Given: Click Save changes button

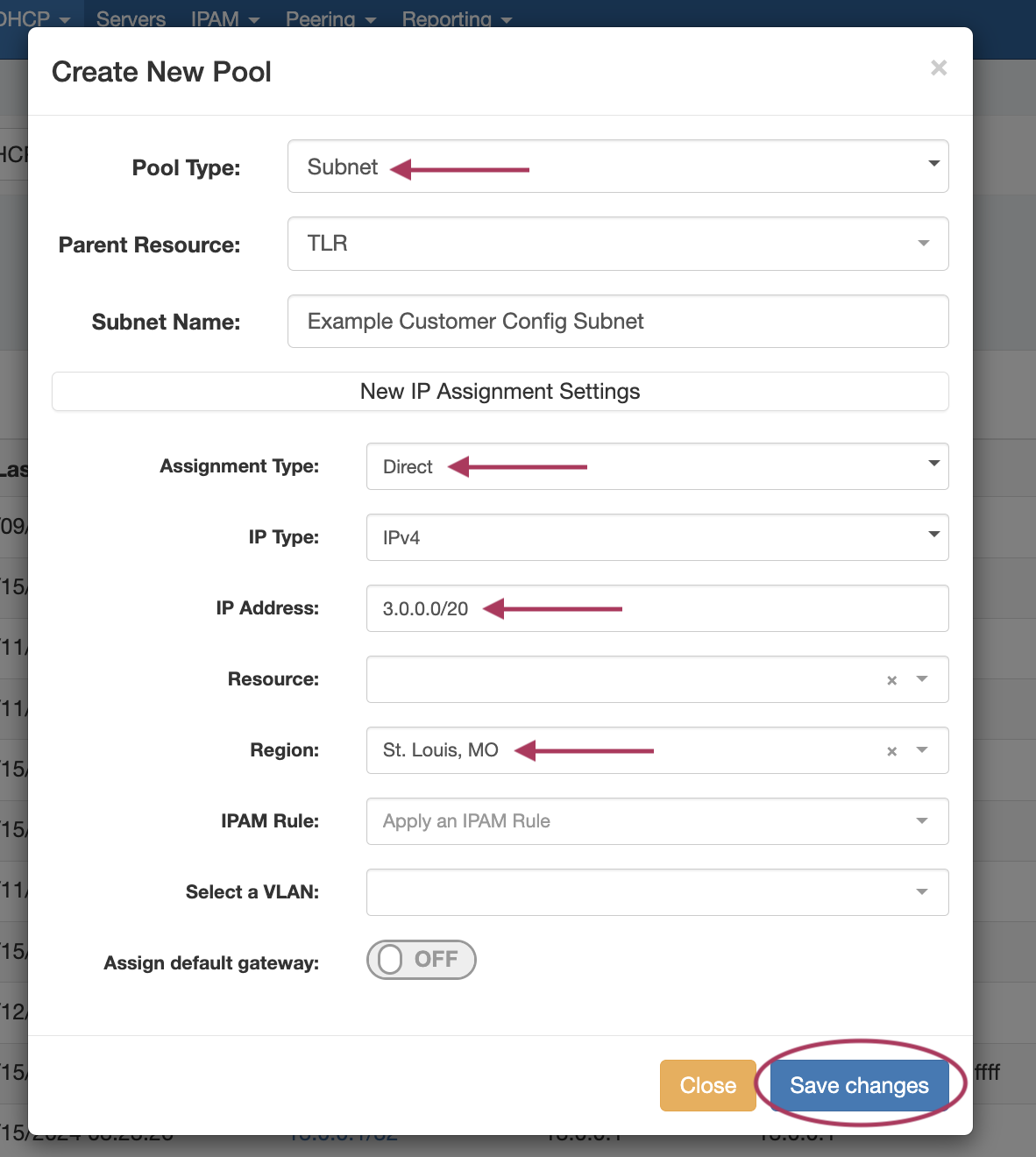Looking at the screenshot, I should point(859,1085).
